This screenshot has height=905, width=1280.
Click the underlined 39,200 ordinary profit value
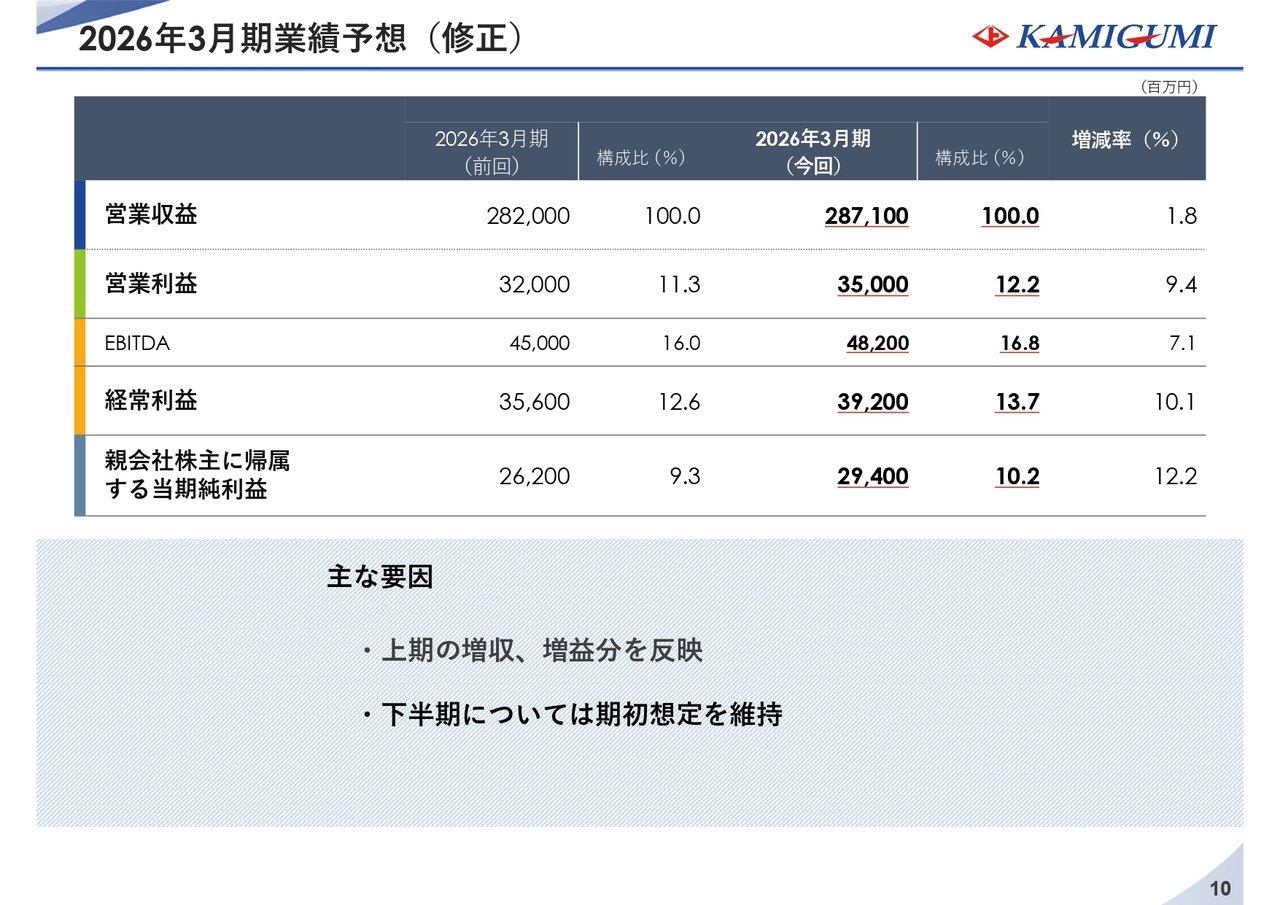(872, 402)
